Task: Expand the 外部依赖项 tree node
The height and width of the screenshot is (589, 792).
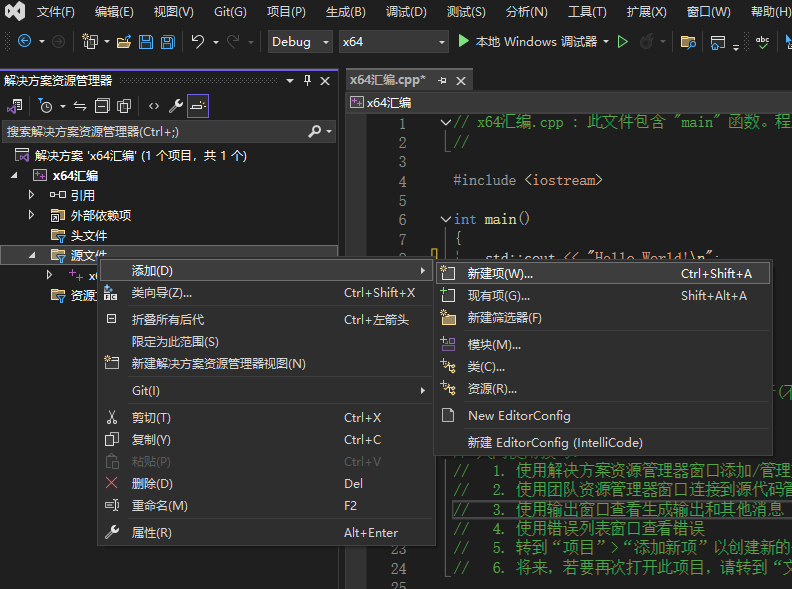Action: [31, 215]
